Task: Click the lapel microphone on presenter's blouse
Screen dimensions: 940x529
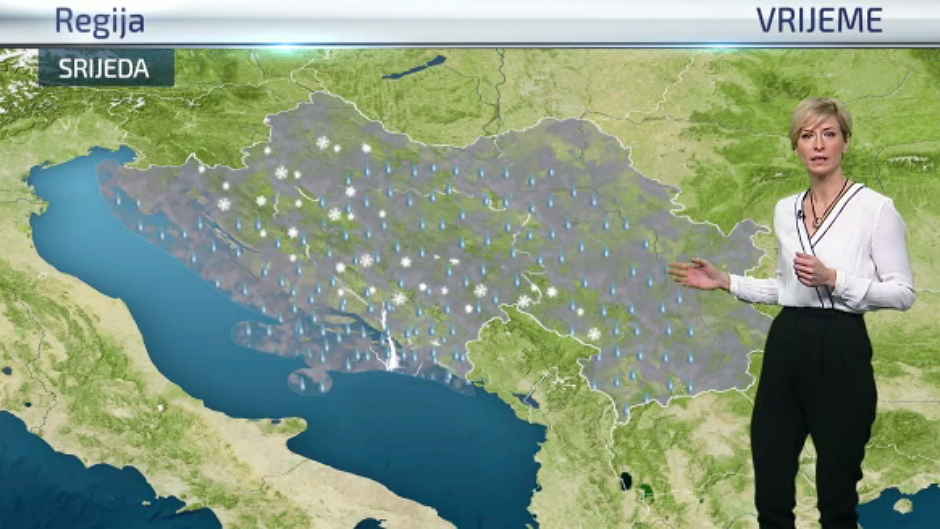Action: 800,214
